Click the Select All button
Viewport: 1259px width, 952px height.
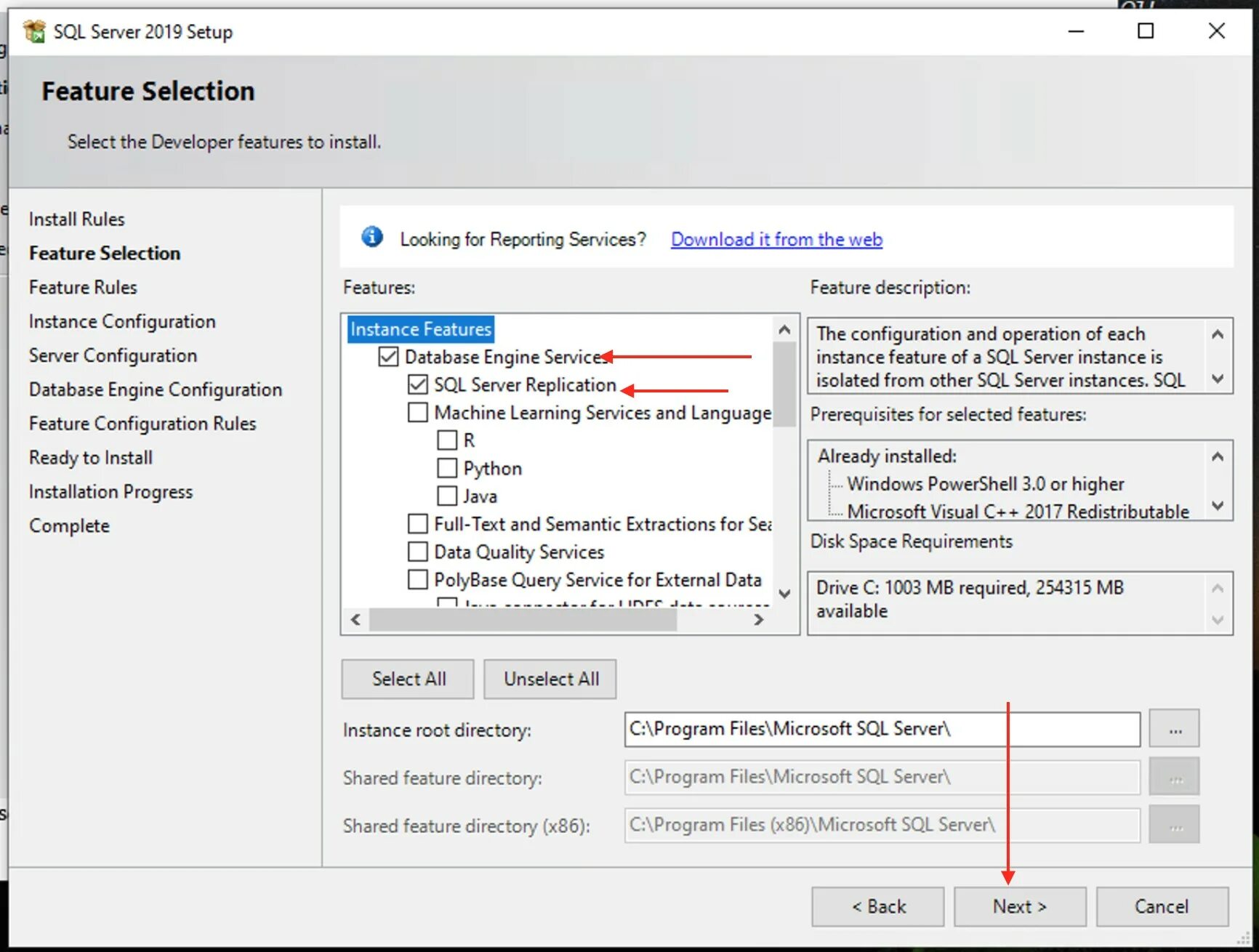pos(409,679)
